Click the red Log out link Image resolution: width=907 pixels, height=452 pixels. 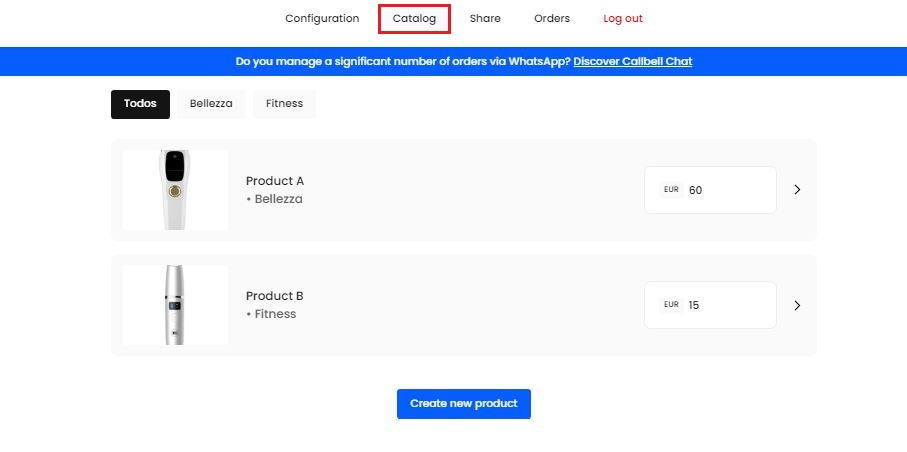point(623,18)
